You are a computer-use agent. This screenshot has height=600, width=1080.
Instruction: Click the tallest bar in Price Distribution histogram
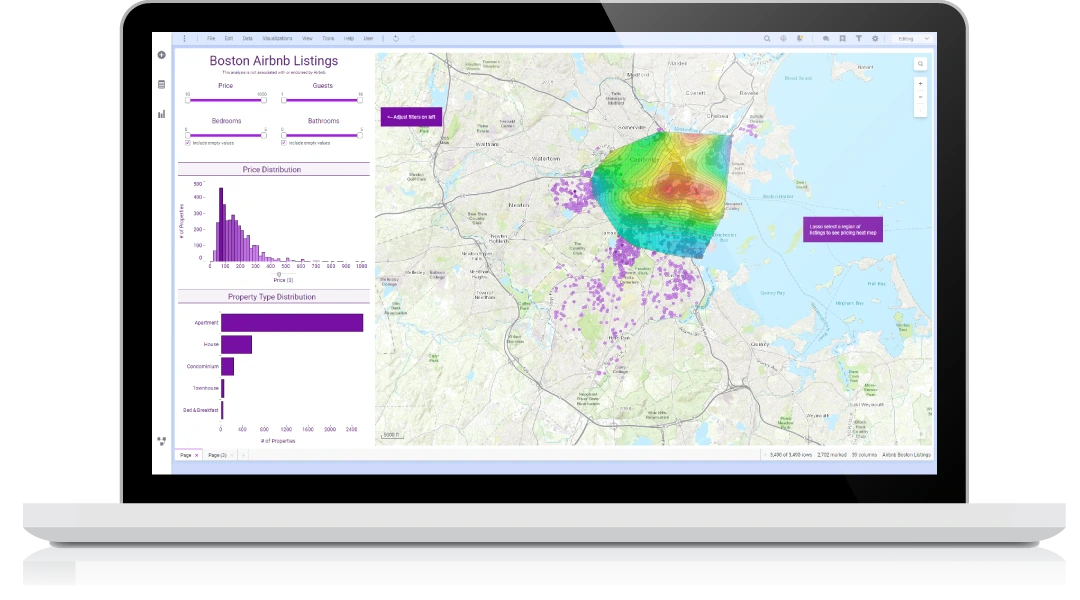[221, 225]
